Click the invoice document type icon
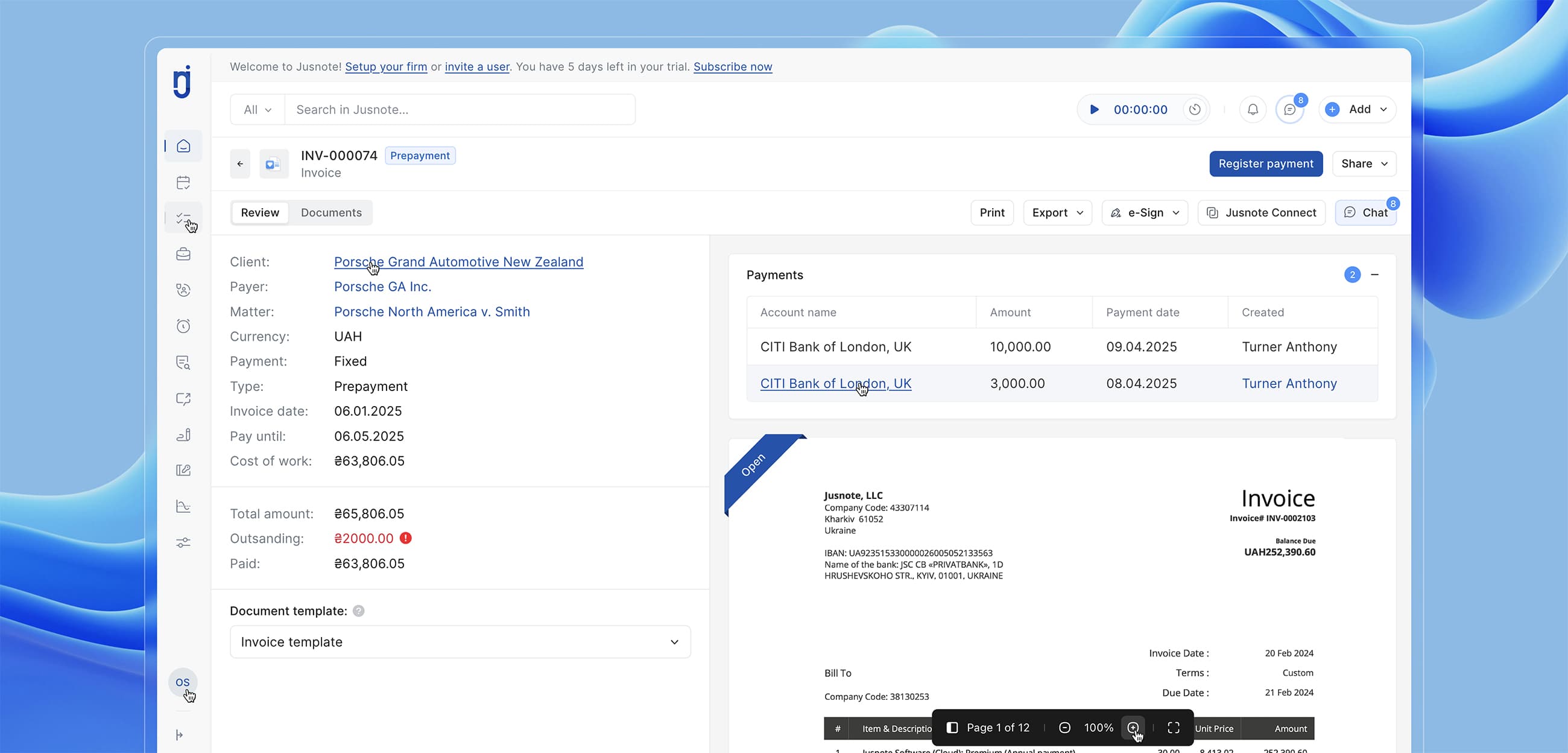1568x753 pixels. pyautogui.click(x=273, y=164)
